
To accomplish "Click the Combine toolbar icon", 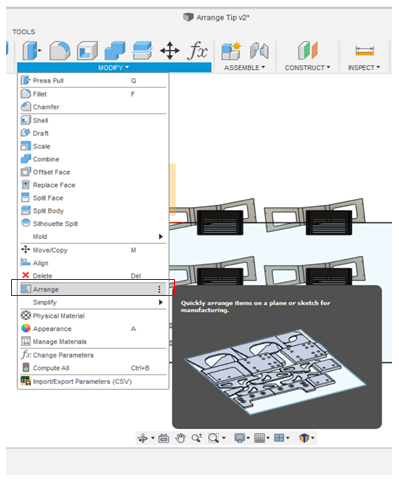I will [115, 51].
